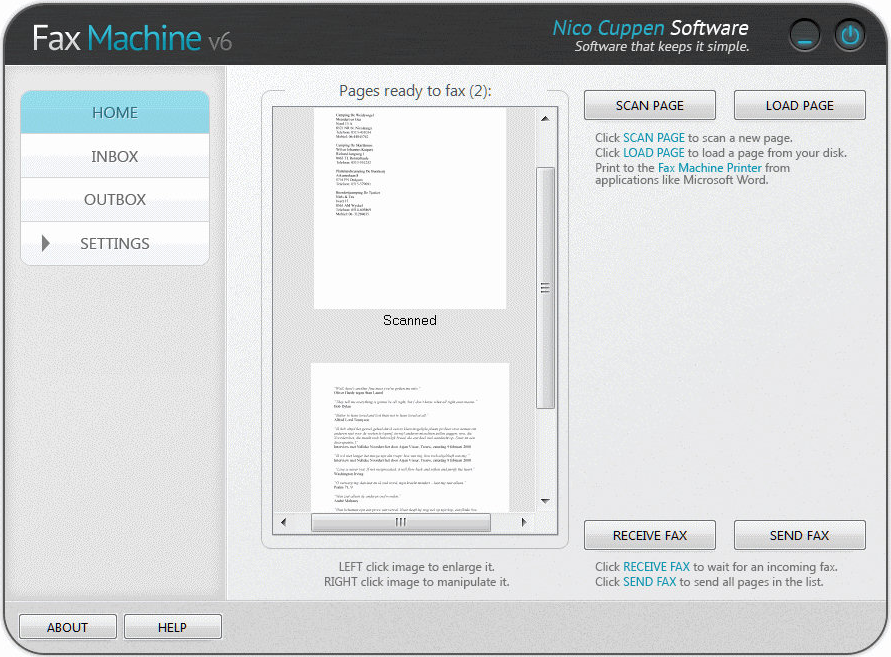Open the Inbox section
The width and height of the screenshot is (891, 657).
(115, 157)
